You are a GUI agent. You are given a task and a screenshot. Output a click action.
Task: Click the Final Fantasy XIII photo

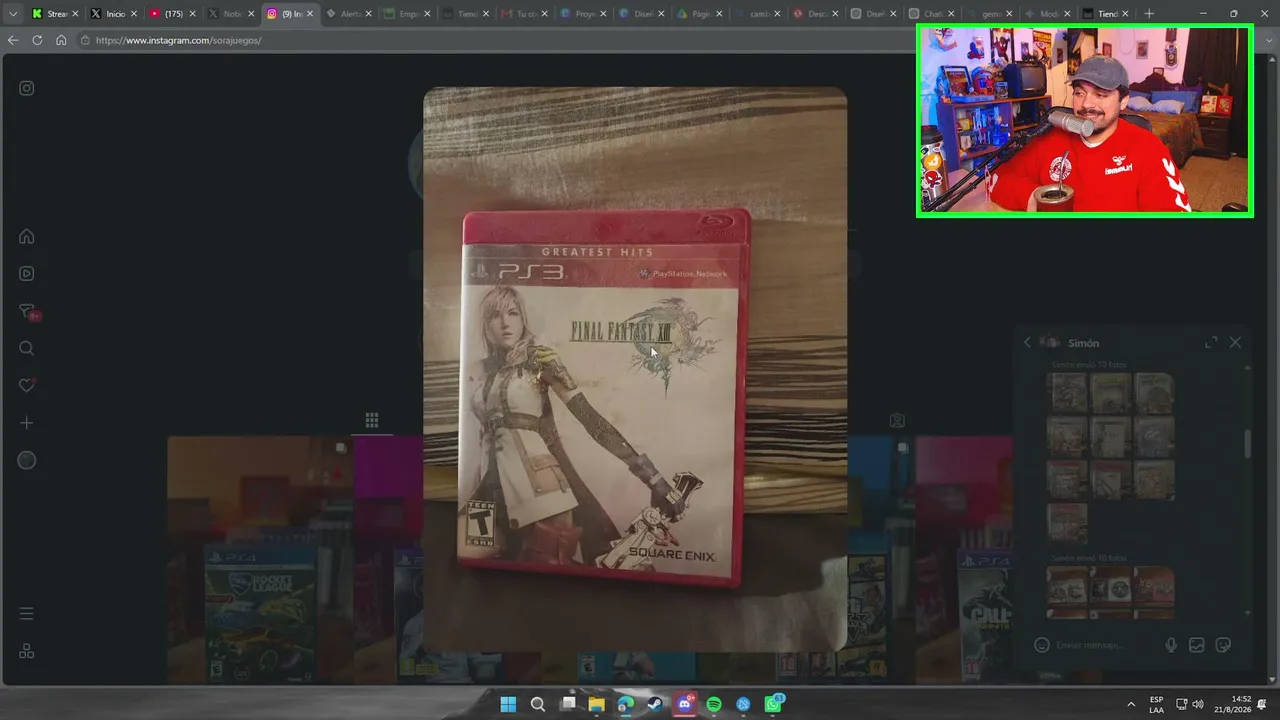[635, 370]
